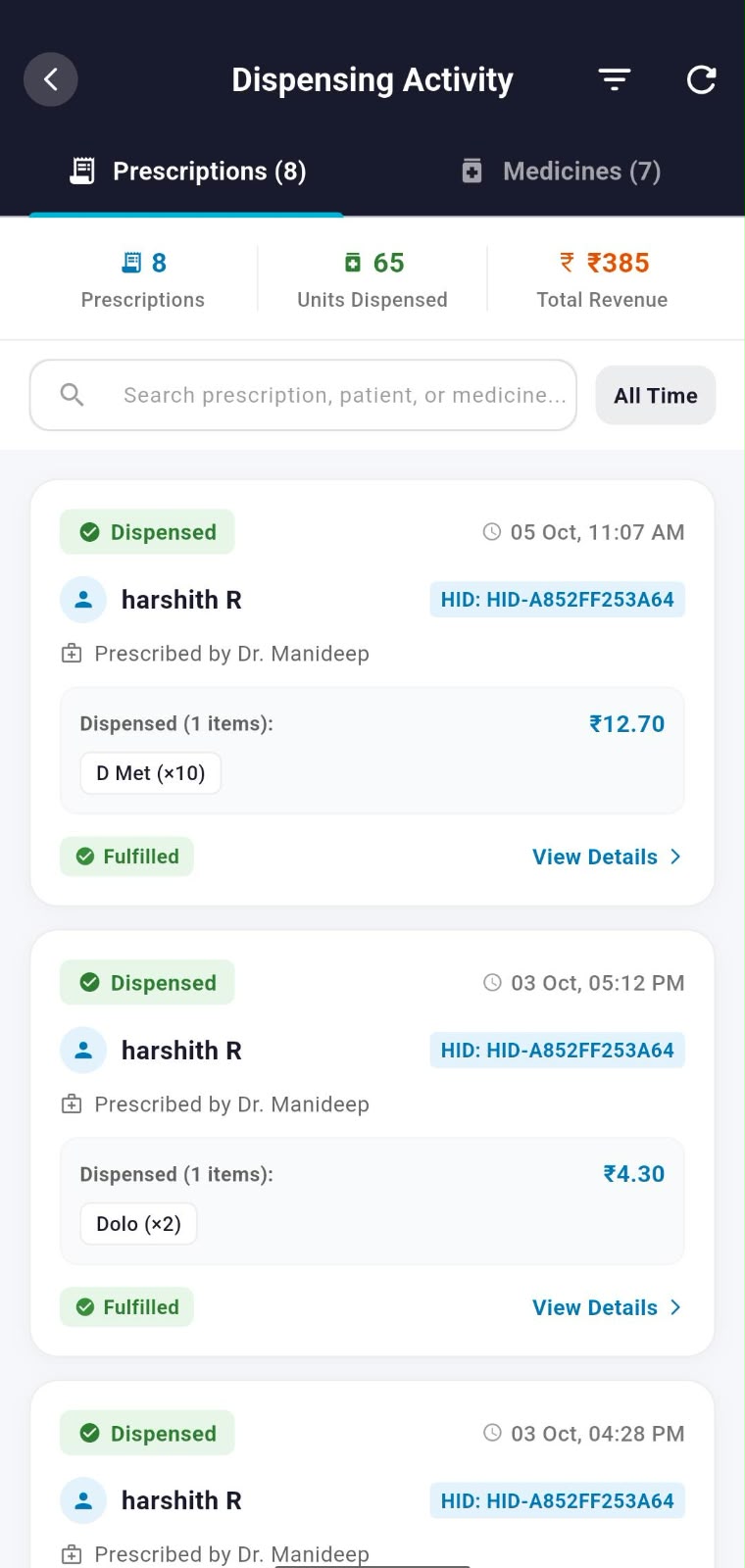Click the rupee icon beside total revenue

click(567, 263)
